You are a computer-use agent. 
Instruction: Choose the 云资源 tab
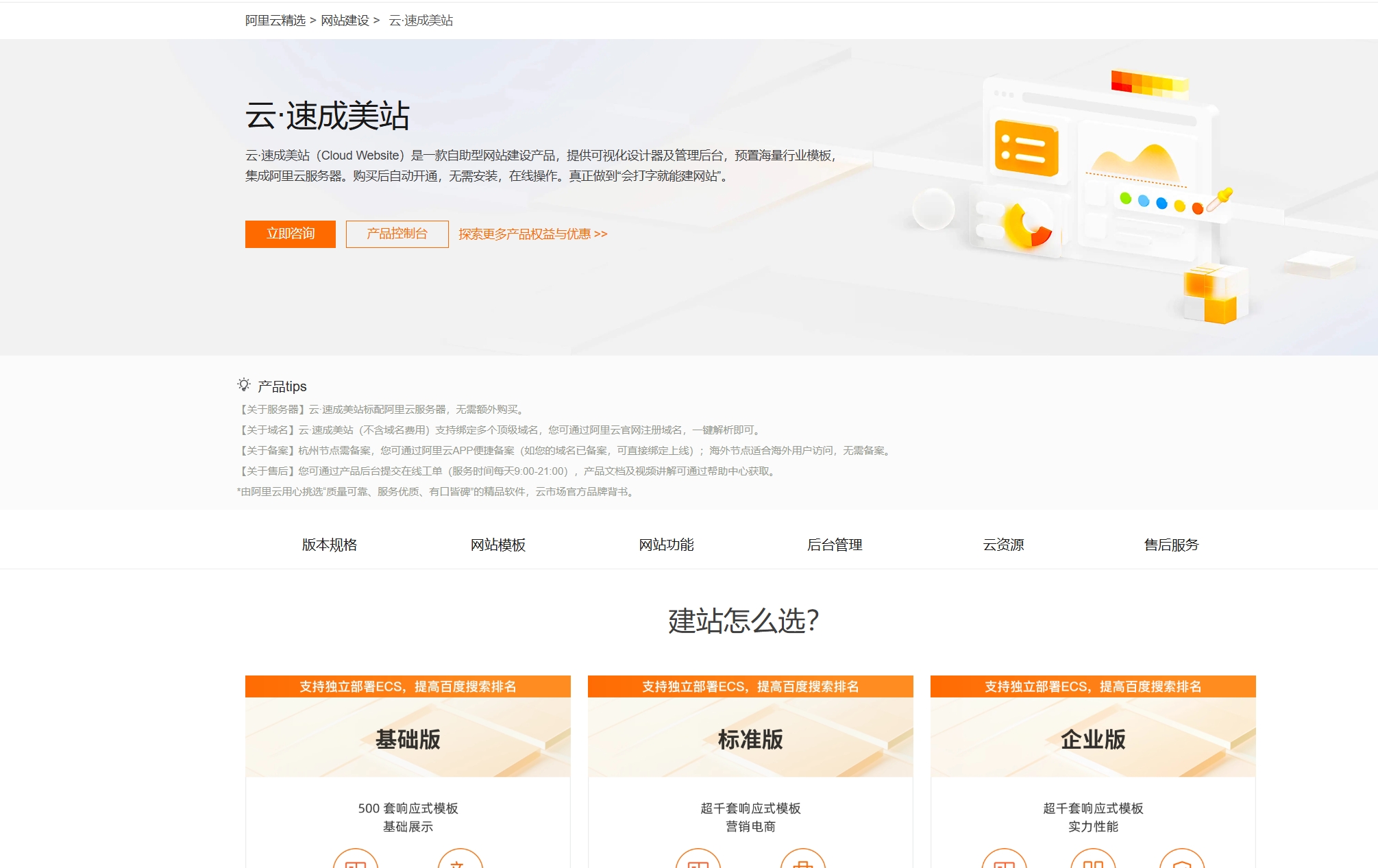click(x=1003, y=545)
